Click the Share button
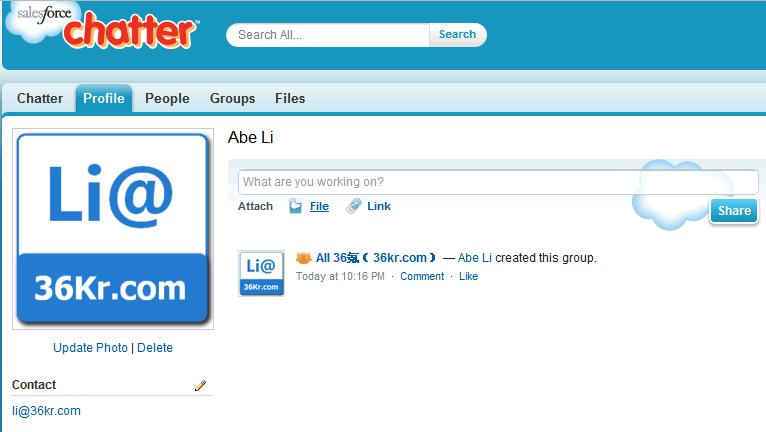Screen dimensions: 766x432 pyautogui.click(x=734, y=211)
